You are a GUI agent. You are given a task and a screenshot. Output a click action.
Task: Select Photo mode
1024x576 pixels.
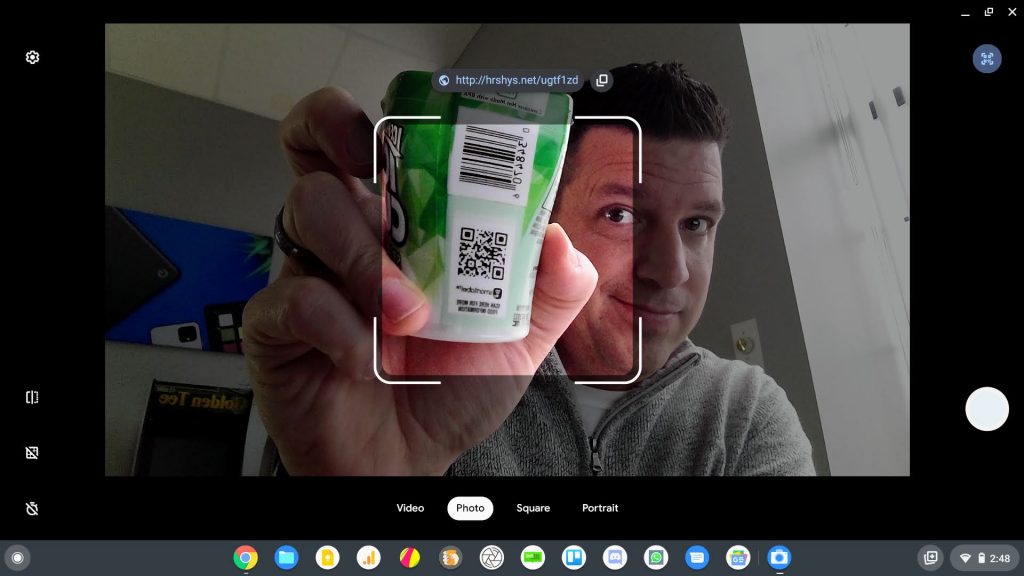(470, 508)
